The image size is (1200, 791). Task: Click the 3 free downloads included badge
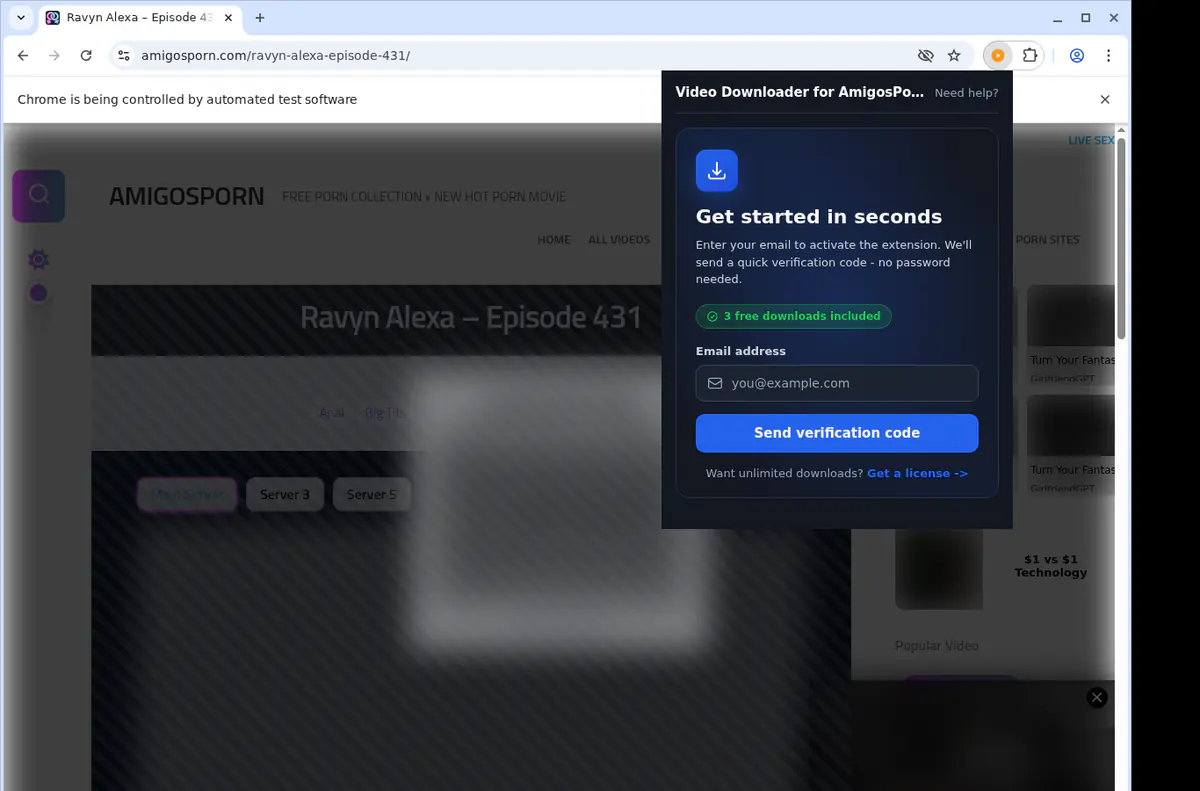[x=794, y=316]
